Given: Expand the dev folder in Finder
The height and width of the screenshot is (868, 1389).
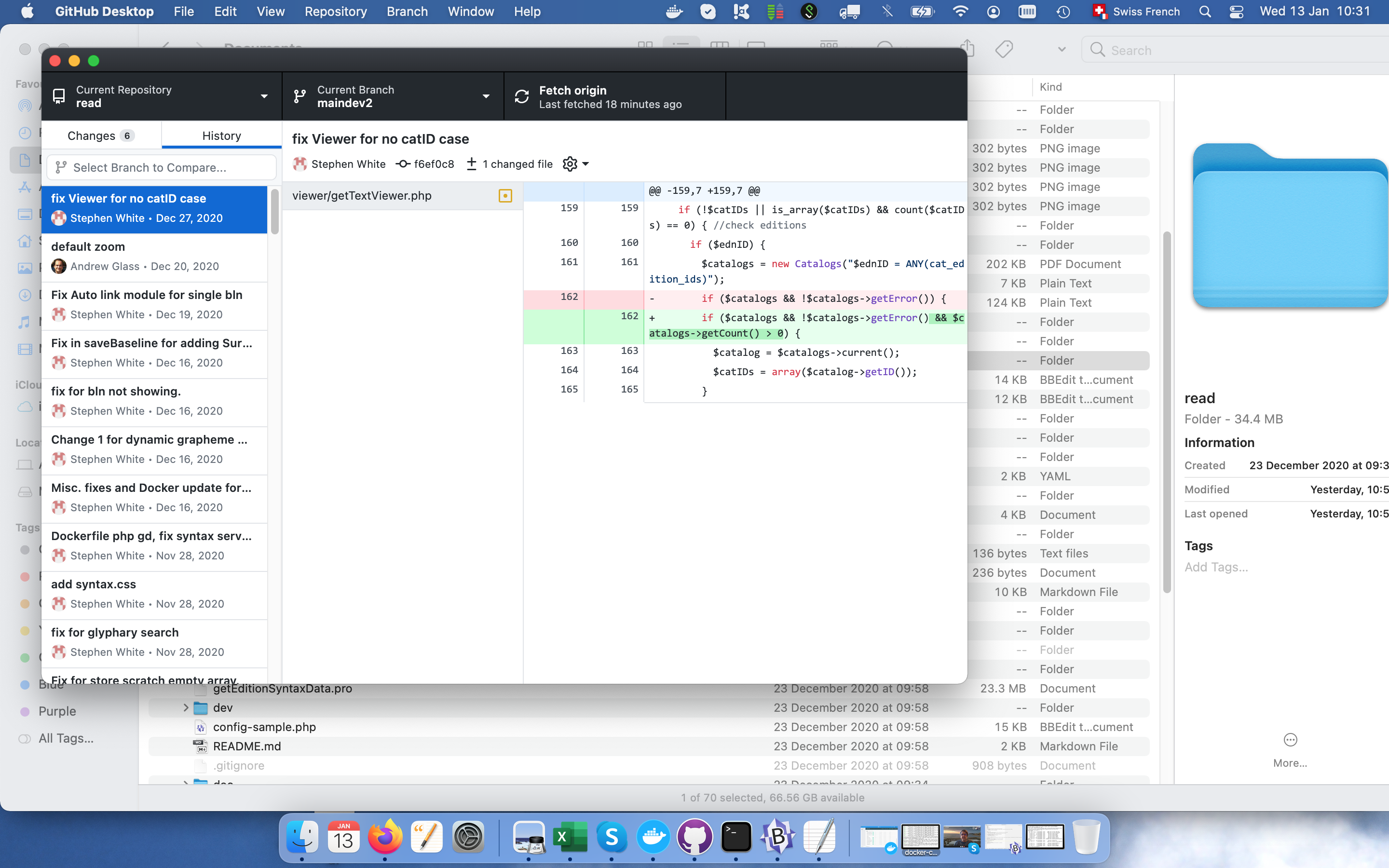Looking at the screenshot, I should [186, 707].
